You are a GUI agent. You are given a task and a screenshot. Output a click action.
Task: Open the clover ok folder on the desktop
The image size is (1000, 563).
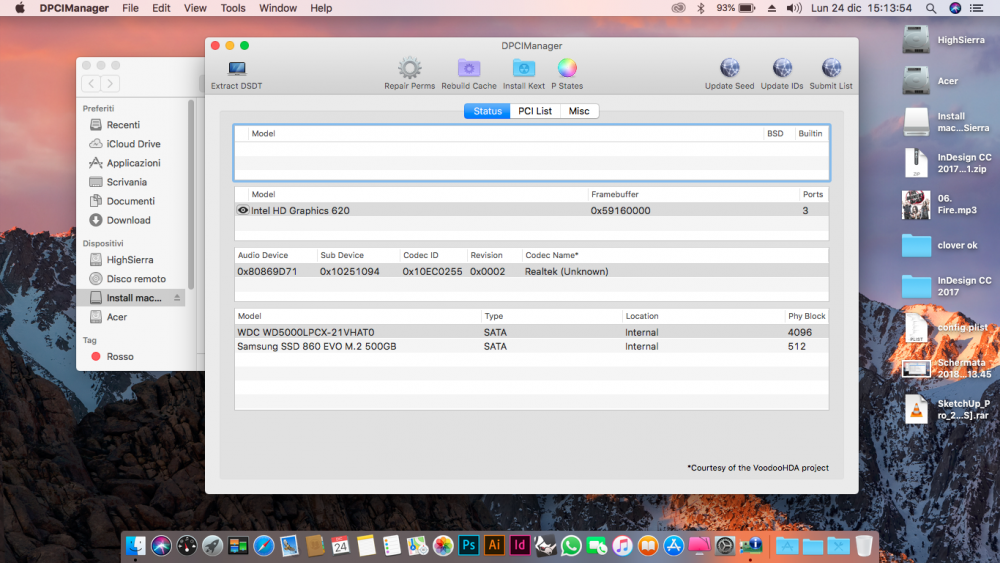[x=916, y=245]
